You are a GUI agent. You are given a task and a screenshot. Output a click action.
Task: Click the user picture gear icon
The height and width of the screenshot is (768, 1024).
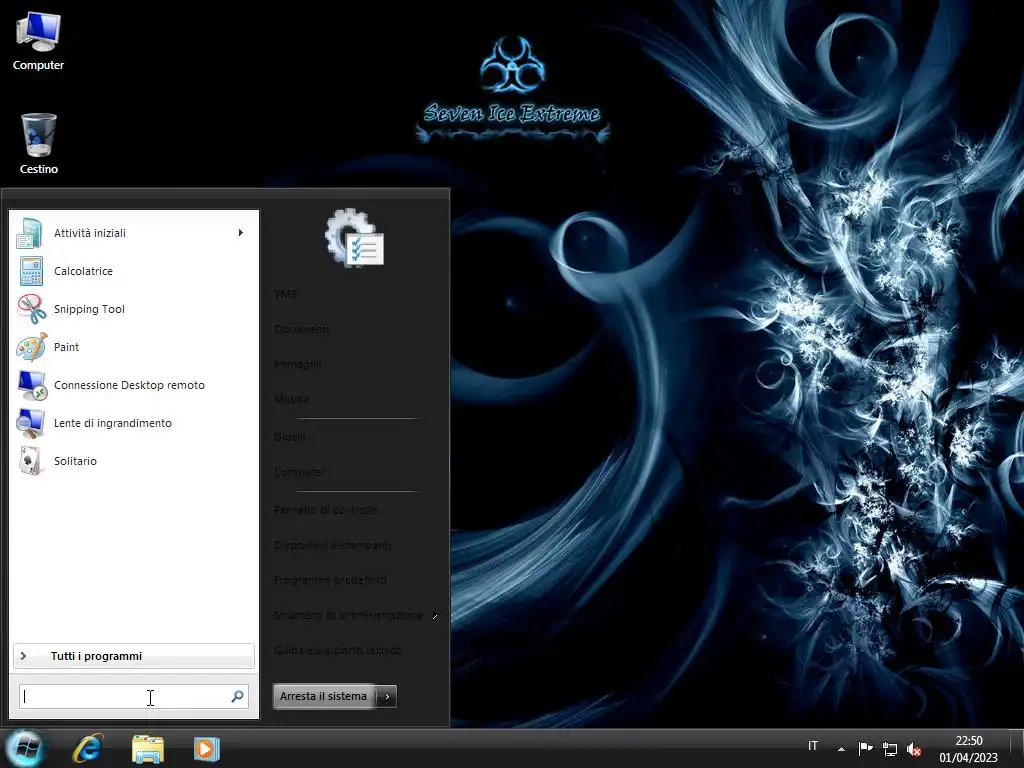coord(355,238)
